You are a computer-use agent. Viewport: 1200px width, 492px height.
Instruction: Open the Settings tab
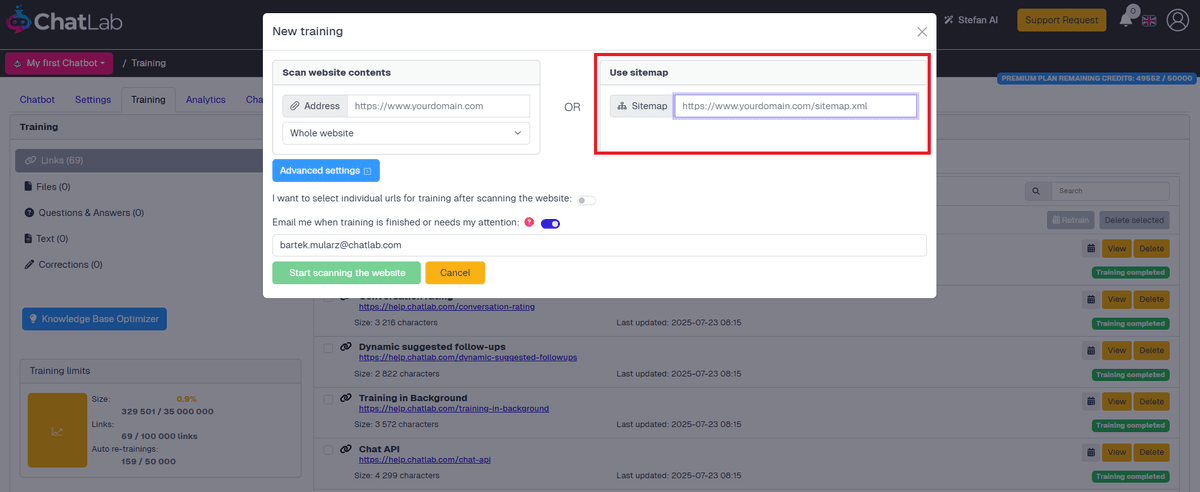click(x=93, y=100)
